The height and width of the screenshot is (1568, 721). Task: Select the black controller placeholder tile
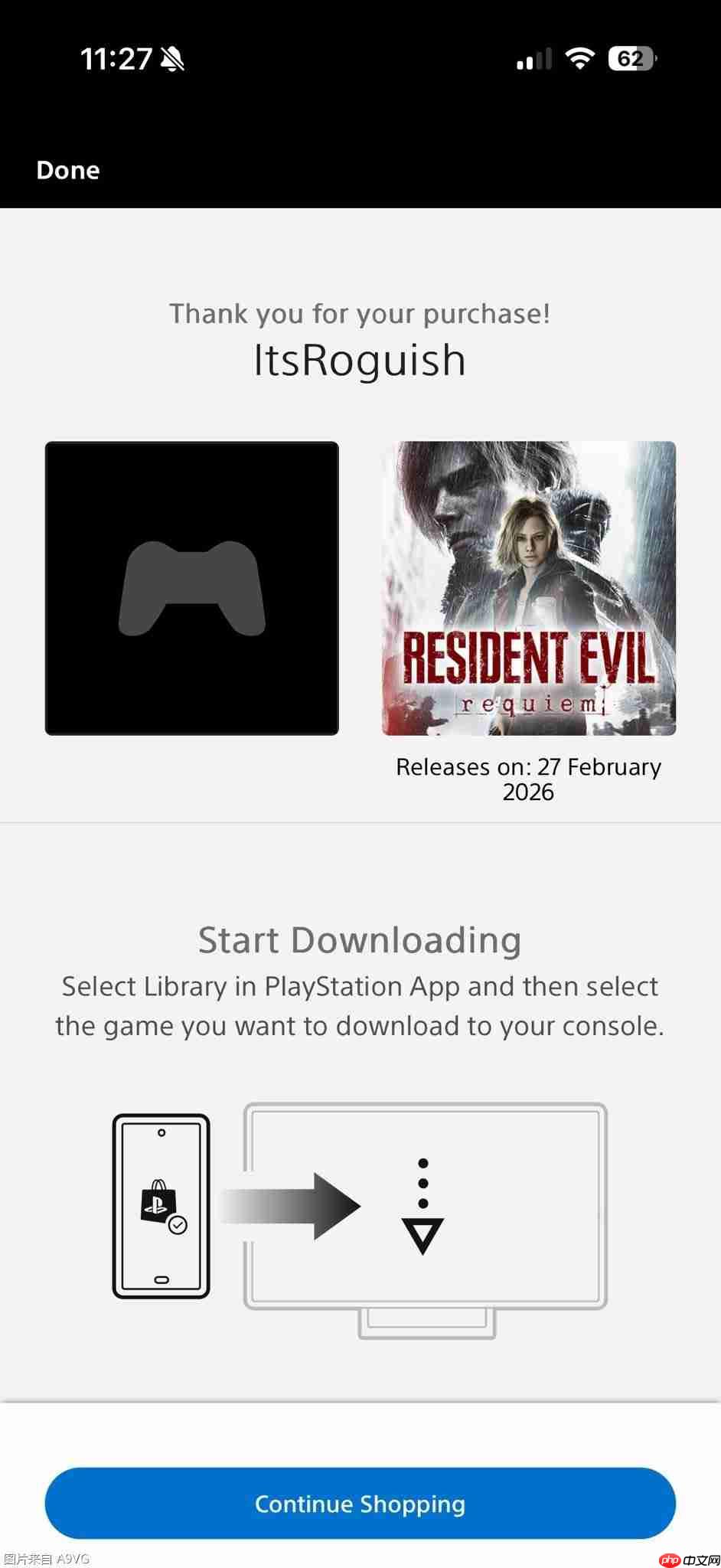pyautogui.click(x=192, y=588)
